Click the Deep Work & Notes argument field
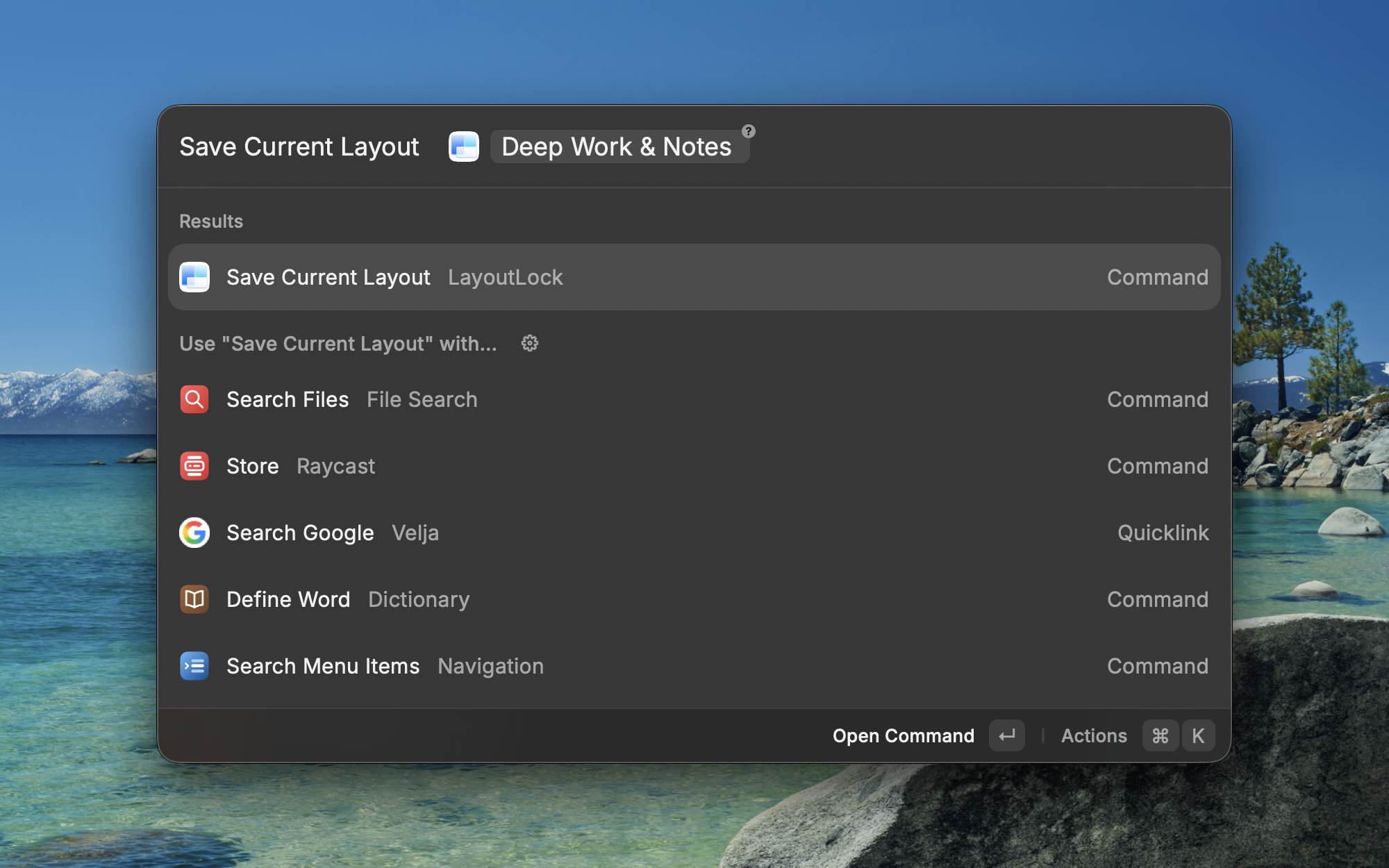Viewport: 1389px width, 868px height. tap(619, 147)
